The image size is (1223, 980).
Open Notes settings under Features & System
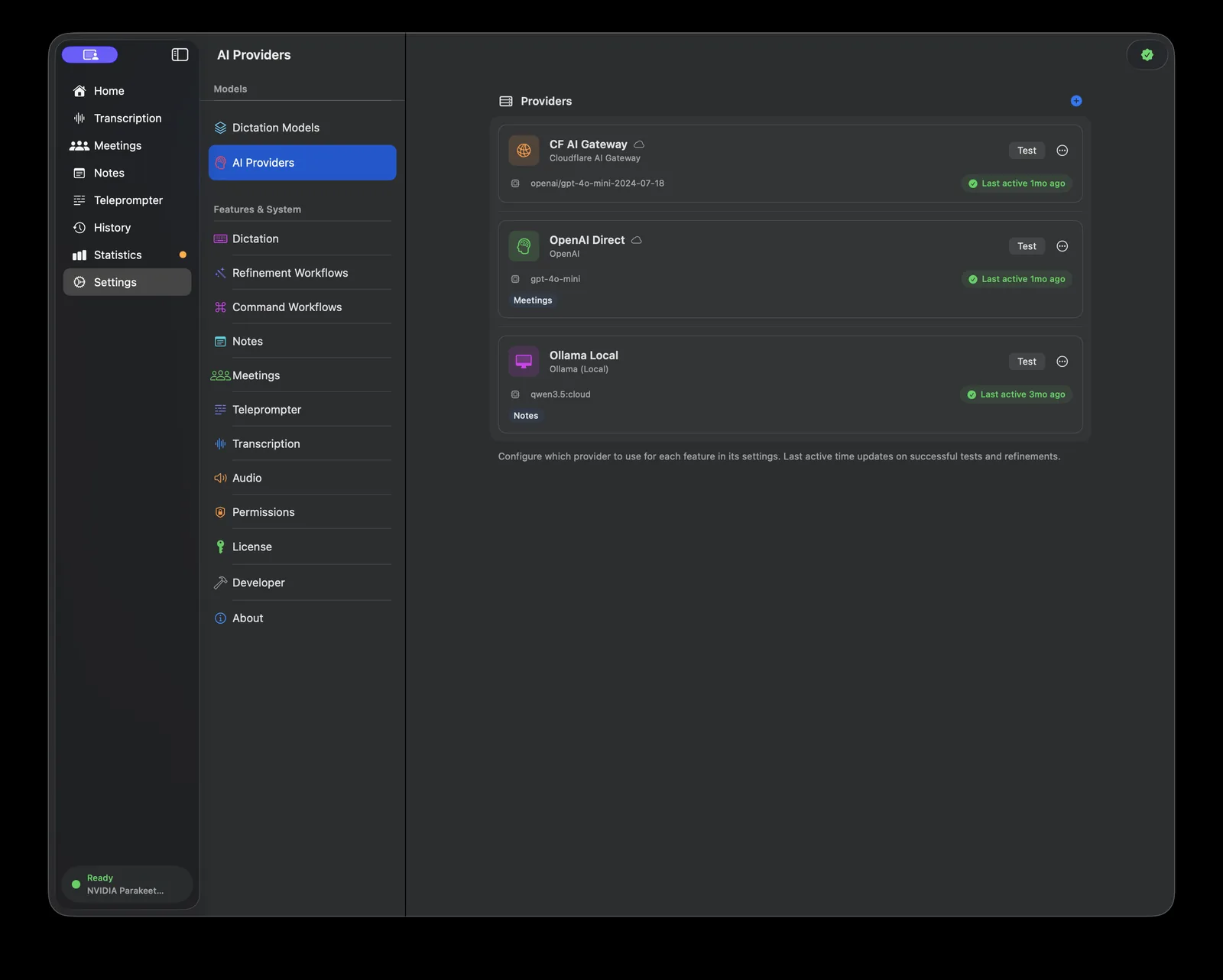302,341
